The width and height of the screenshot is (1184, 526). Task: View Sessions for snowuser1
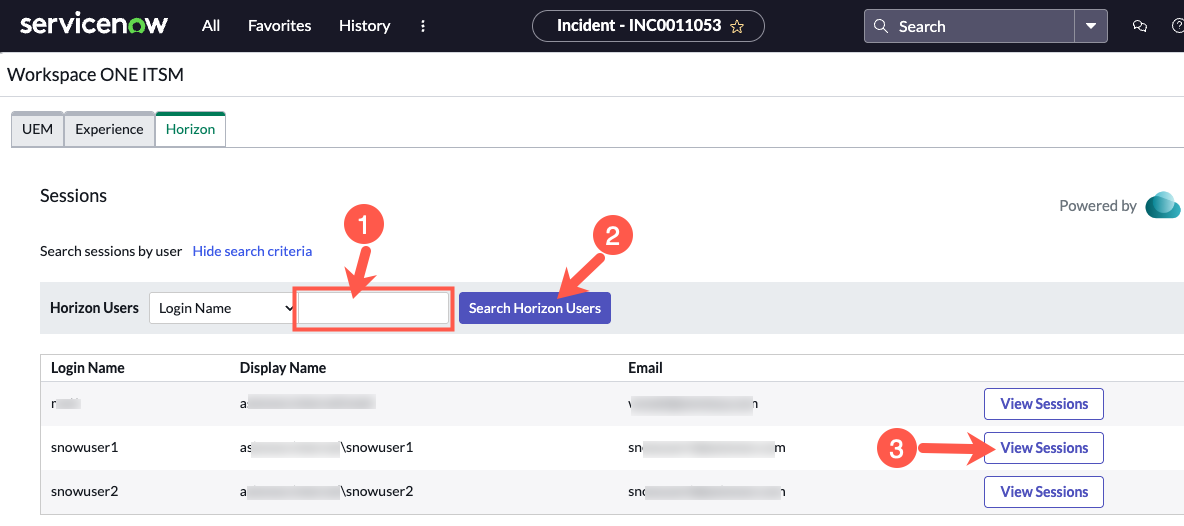1043,448
